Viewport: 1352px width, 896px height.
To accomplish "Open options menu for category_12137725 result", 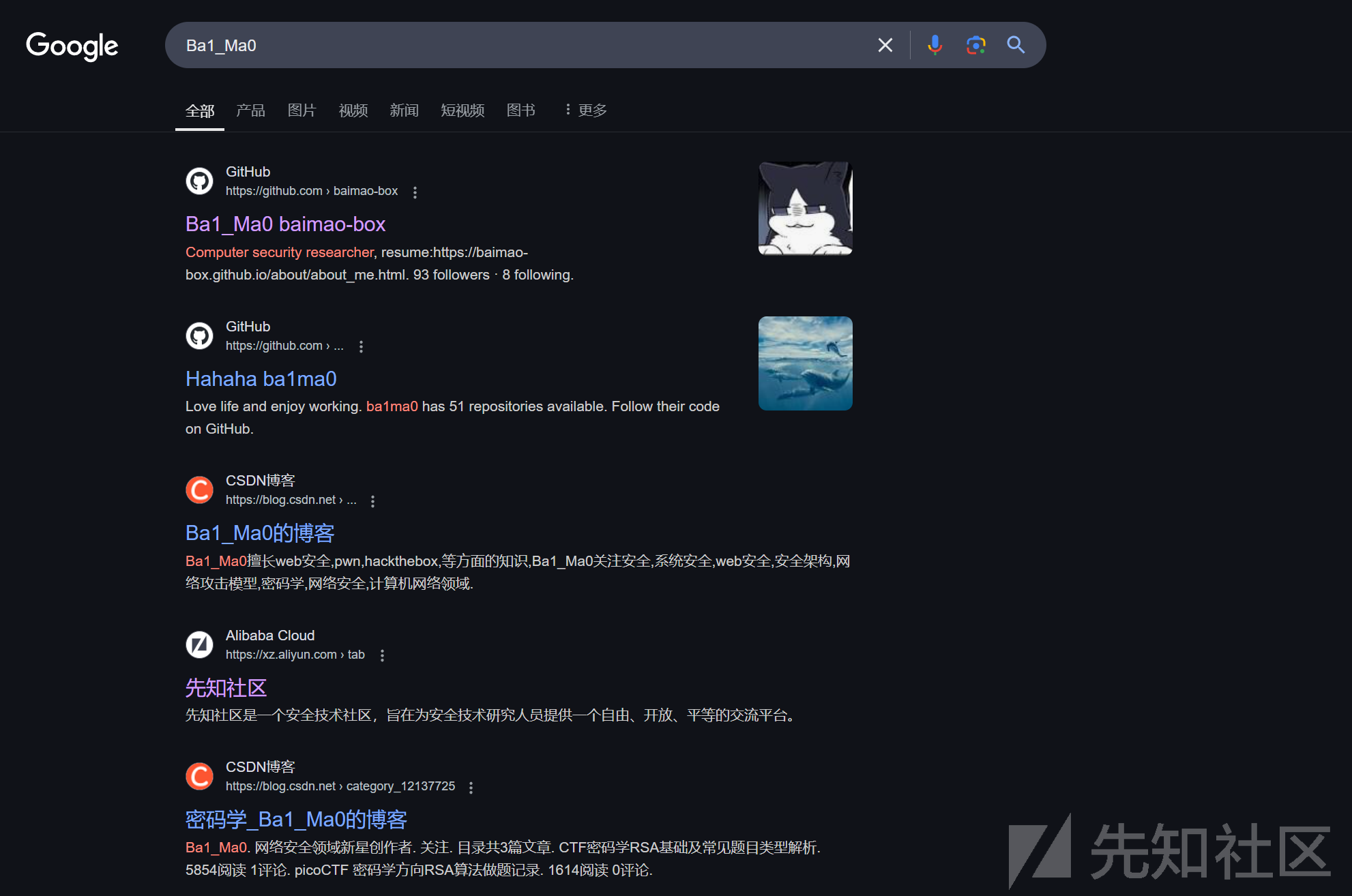I will pyautogui.click(x=471, y=787).
